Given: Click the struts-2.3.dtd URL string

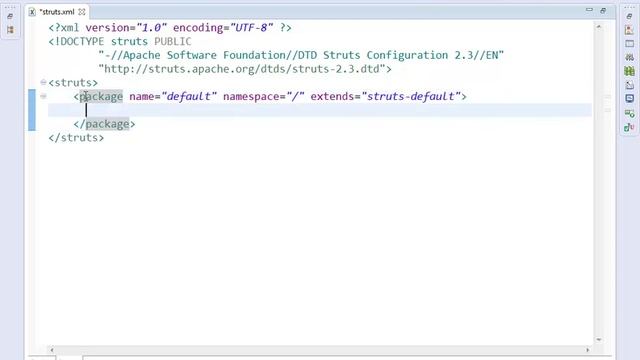Looking at the screenshot, I should [242, 69].
